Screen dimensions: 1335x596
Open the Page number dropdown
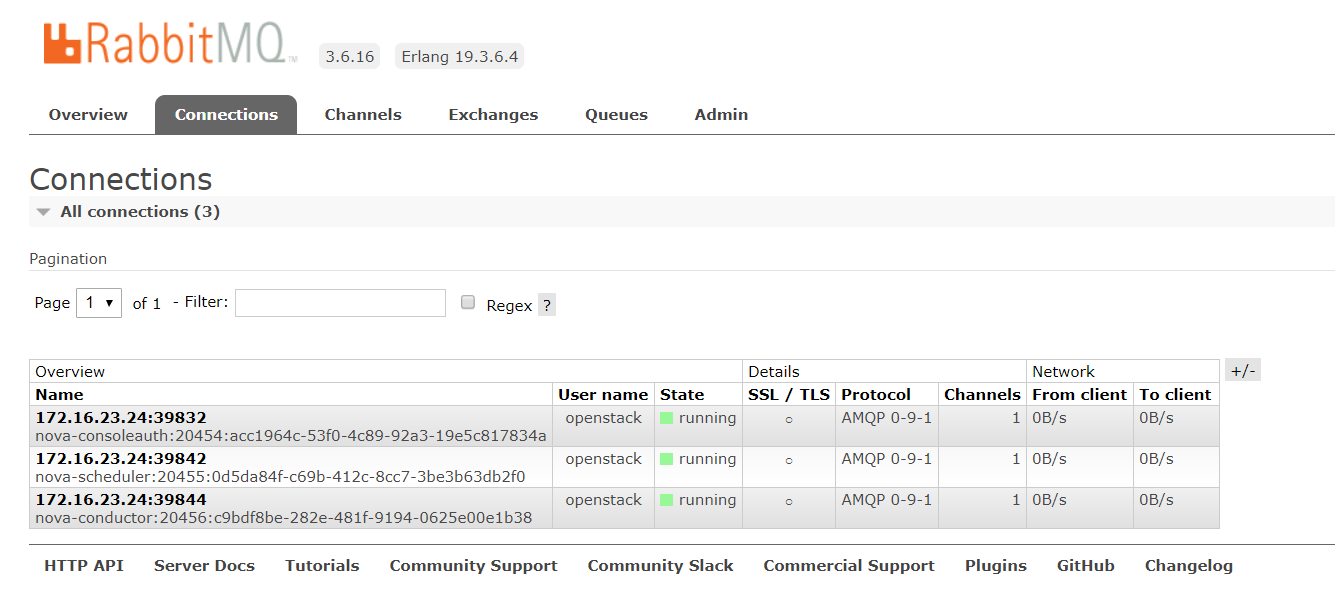click(97, 302)
